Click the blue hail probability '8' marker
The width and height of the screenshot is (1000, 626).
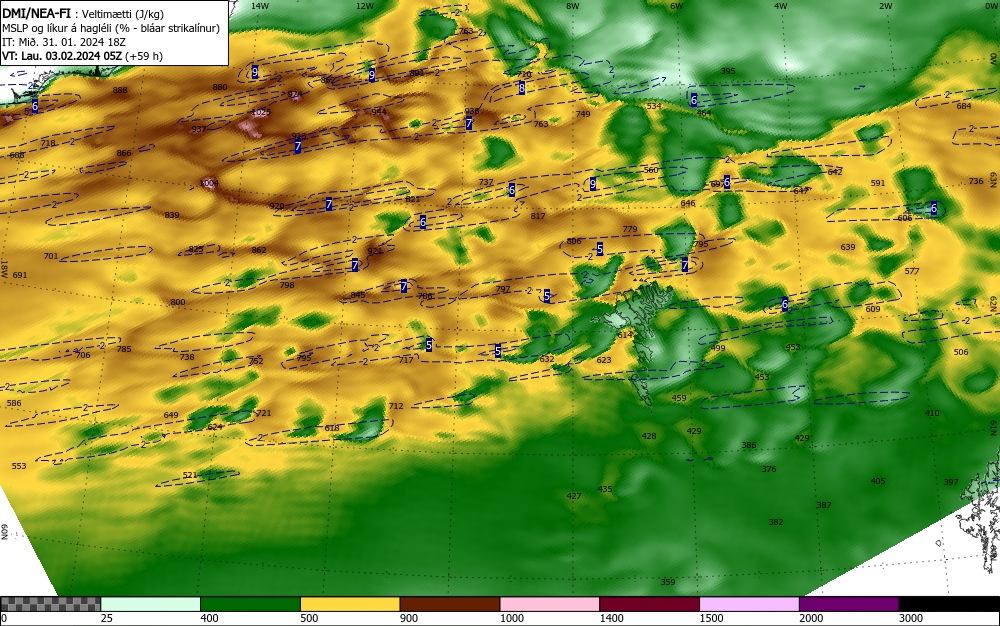pos(522,89)
